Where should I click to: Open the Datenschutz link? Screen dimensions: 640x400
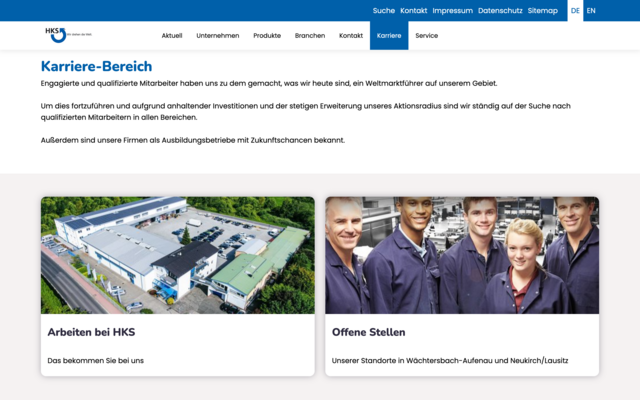[x=500, y=11]
